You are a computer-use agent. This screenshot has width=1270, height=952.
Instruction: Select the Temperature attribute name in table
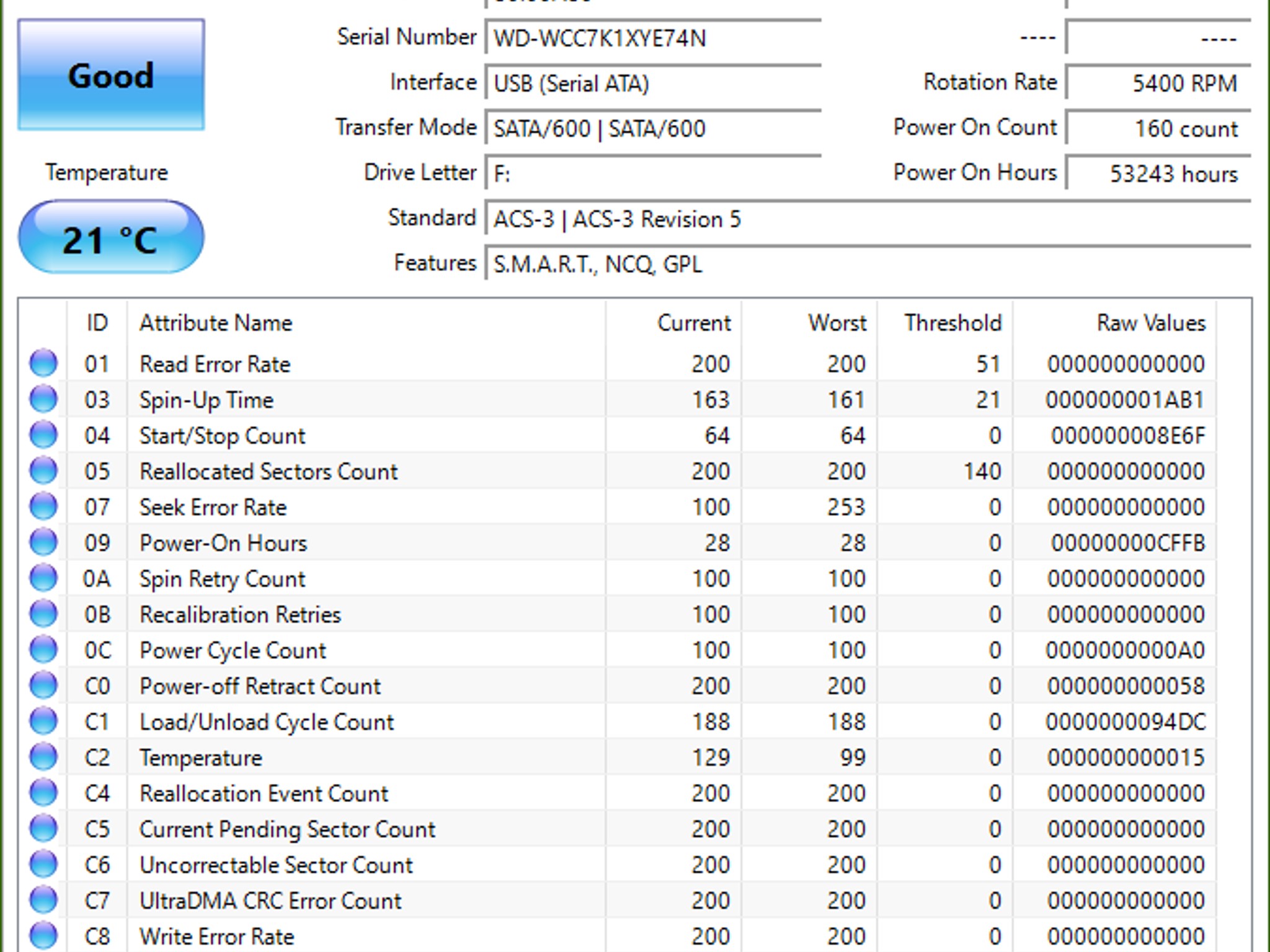200,758
